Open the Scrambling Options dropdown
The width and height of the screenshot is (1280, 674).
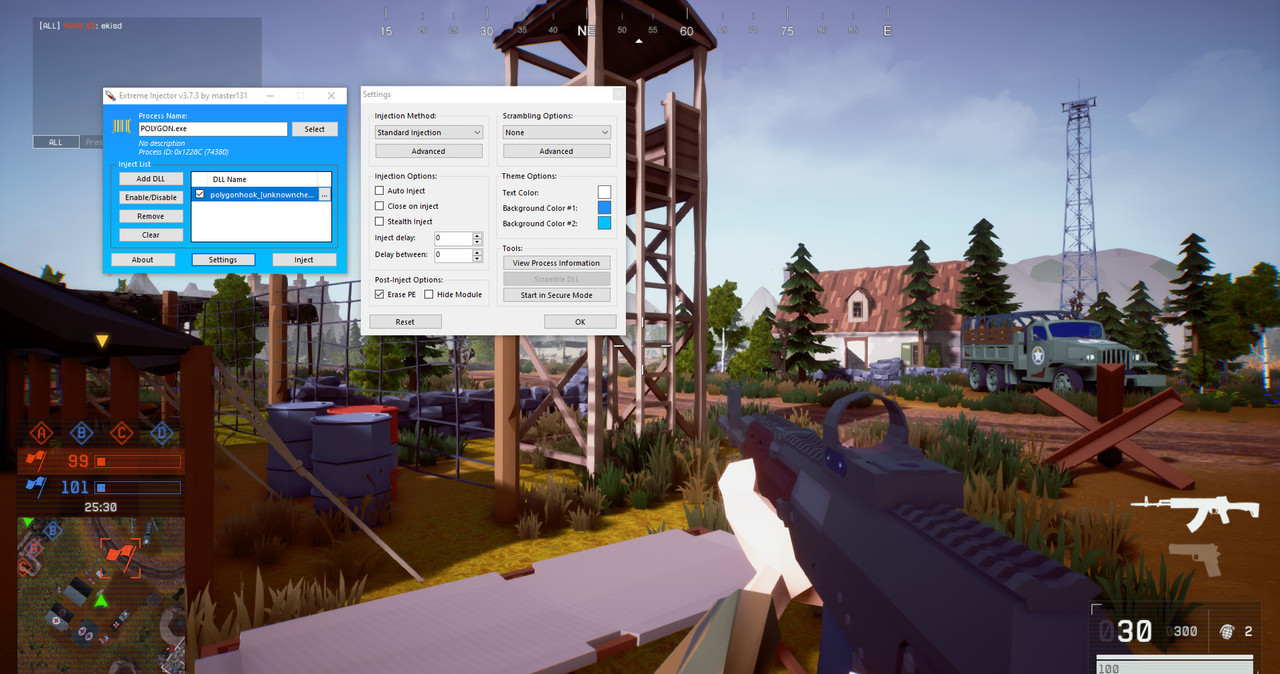[556, 132]
